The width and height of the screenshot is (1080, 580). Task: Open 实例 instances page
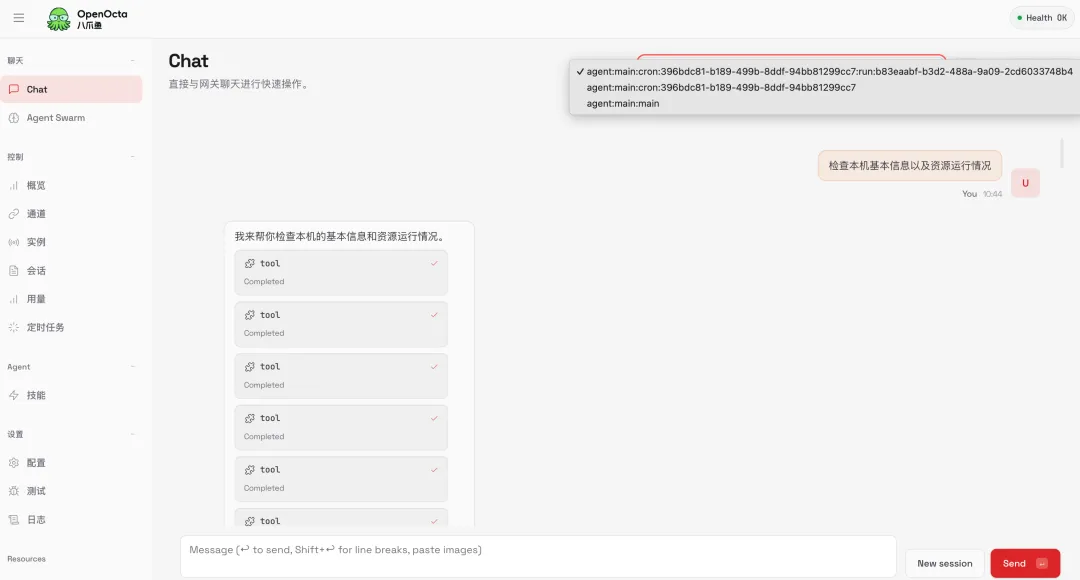[x=36, y=242]
